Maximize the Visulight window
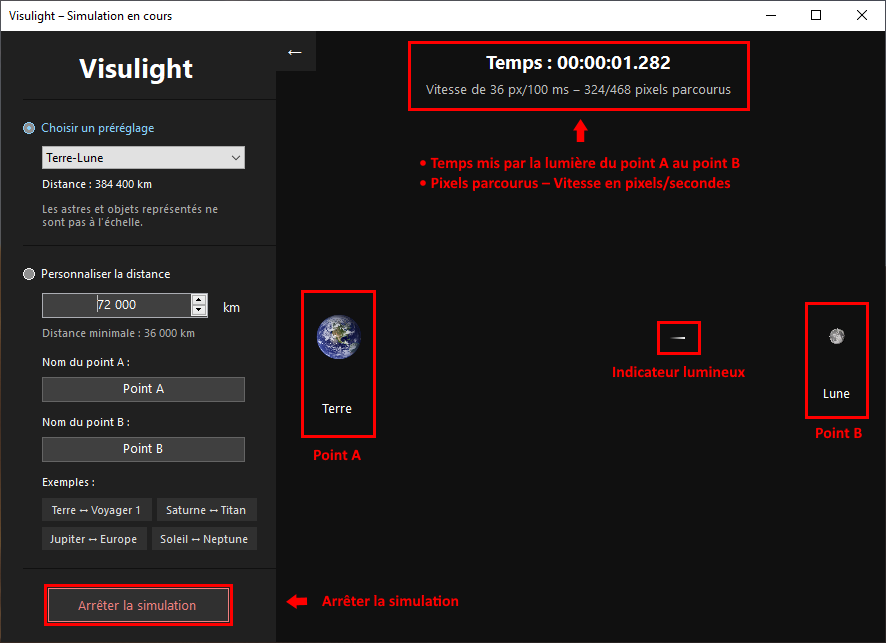Viewport: 886px width, 643px height. pyautogui.click(x=816, y=15)
